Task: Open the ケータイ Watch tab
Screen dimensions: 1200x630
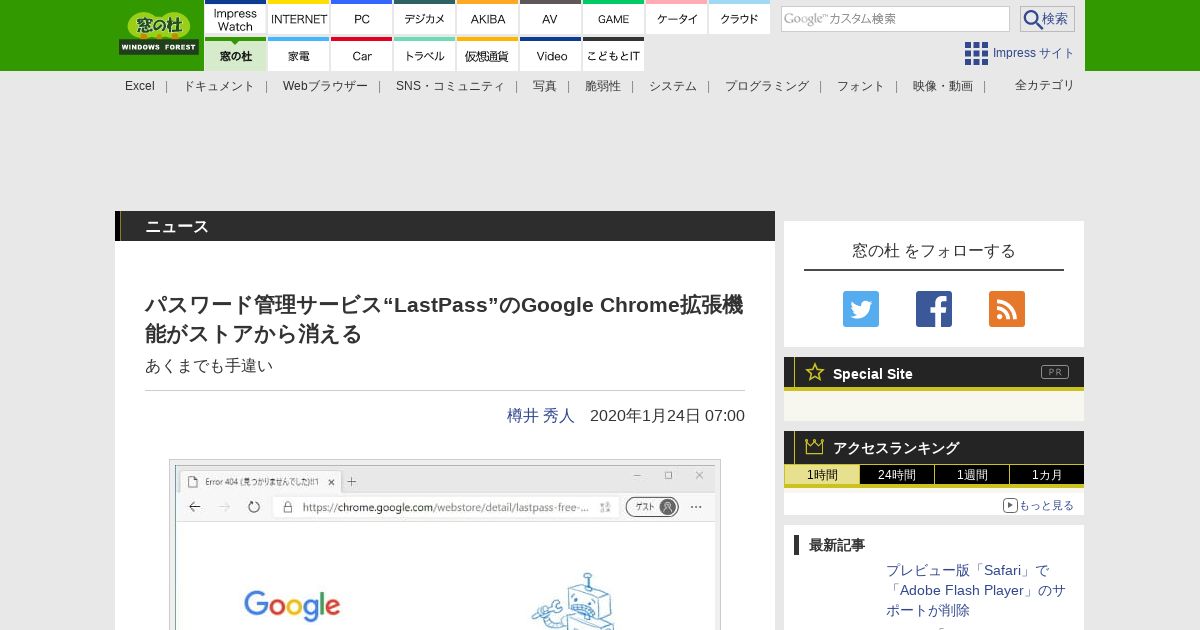Action: (676, 19)
